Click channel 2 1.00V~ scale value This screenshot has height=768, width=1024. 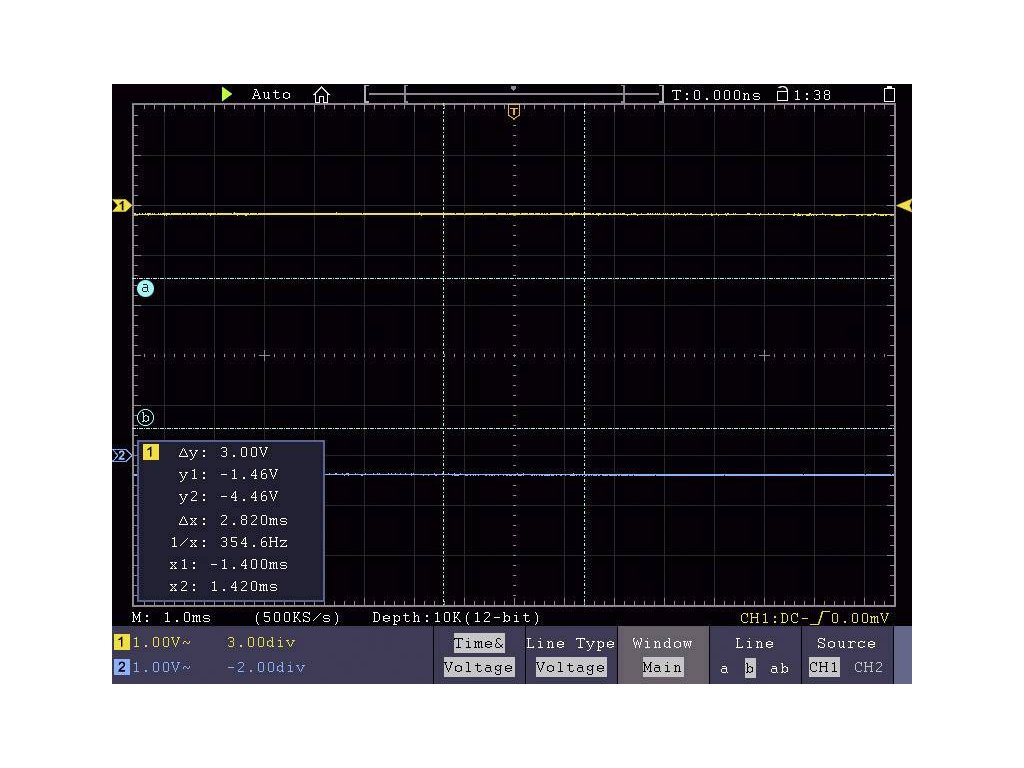click(x=162, y=667)
